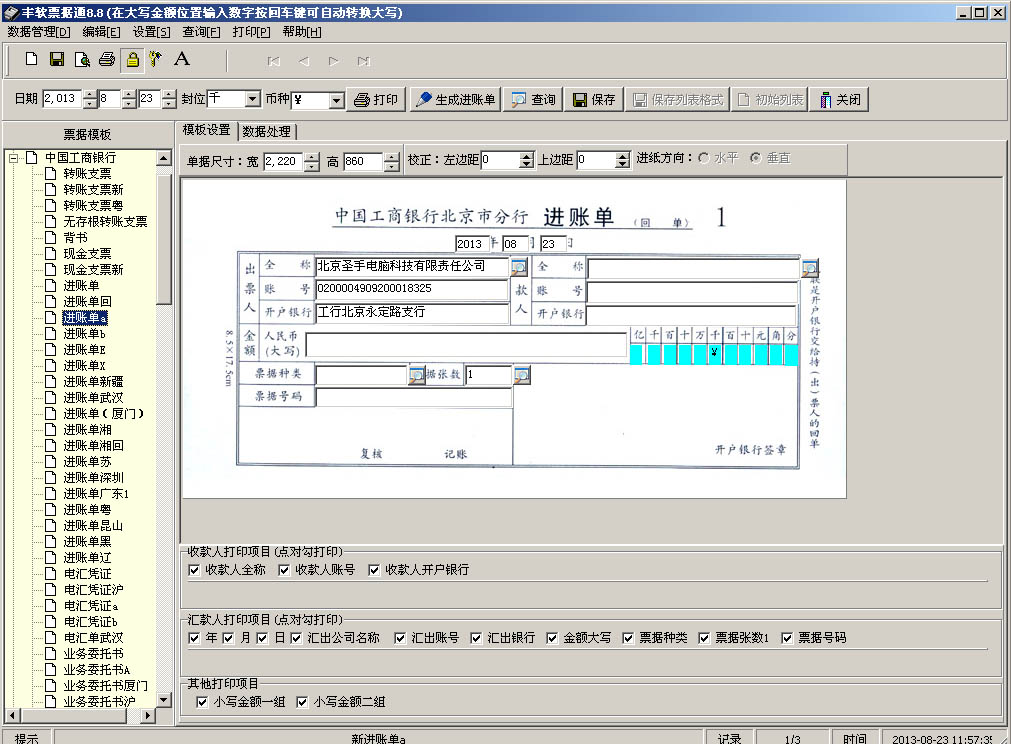Toggle 汇出账号 checkbox
This screenshot has height=744, width=1011.
pyautogui.click(x=400, y=638)
